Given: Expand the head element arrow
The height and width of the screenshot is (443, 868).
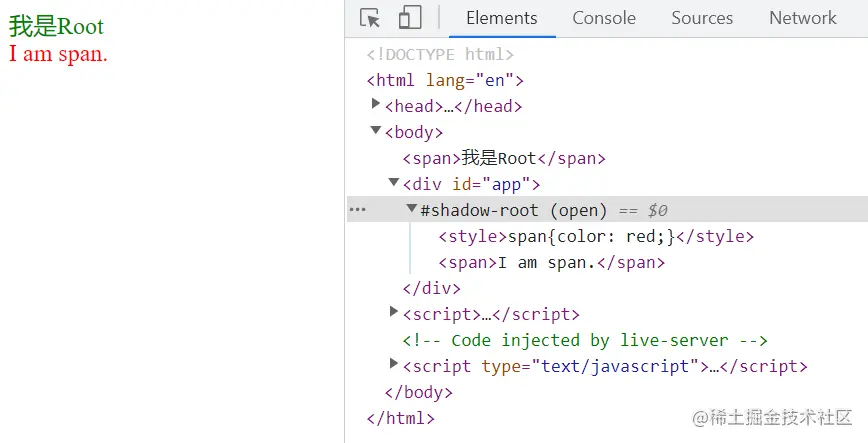Looking at the screenshot, I should (376, 104).
